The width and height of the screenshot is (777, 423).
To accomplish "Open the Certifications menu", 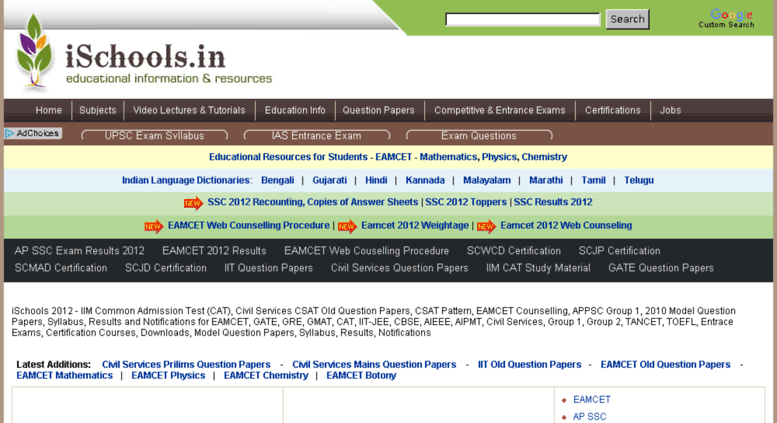I will (612, 110).
